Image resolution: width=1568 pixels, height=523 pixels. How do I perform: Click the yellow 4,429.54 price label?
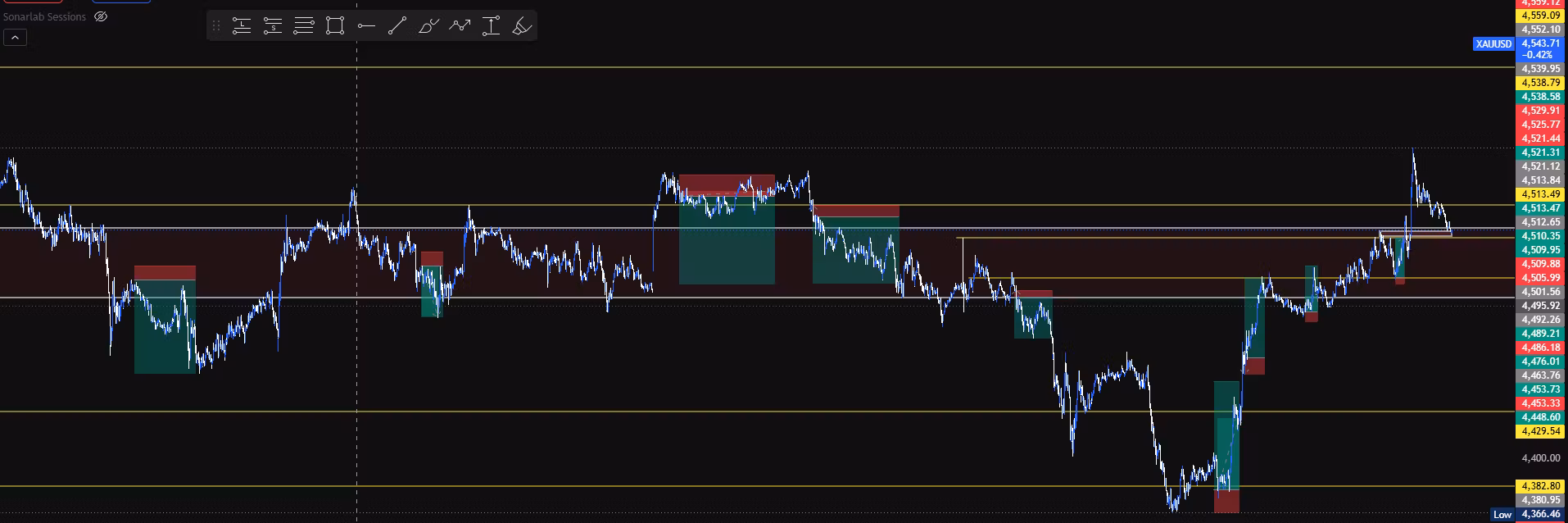pyautogui.click(x=1541, y=431)
